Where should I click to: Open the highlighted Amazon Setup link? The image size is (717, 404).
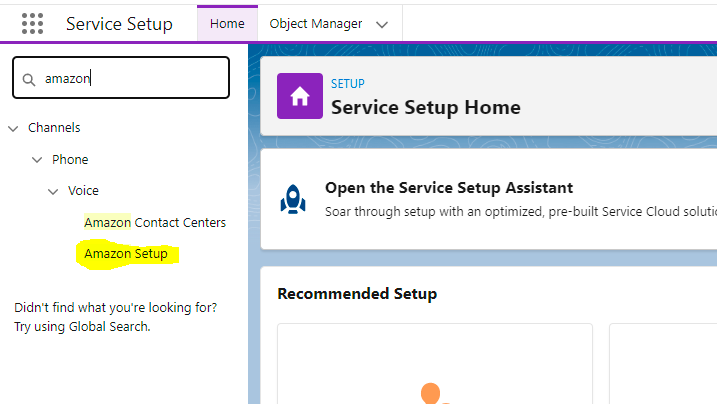(126, 254)
